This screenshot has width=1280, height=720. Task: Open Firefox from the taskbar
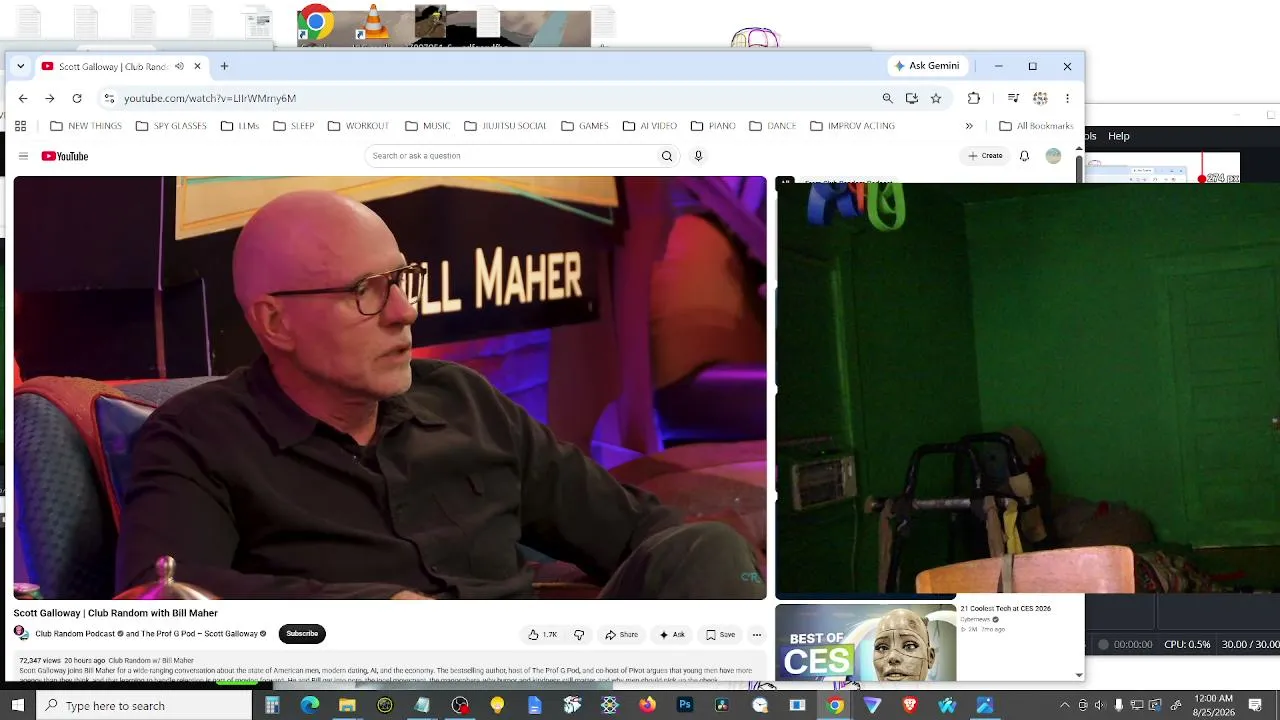tap(647, 706)
